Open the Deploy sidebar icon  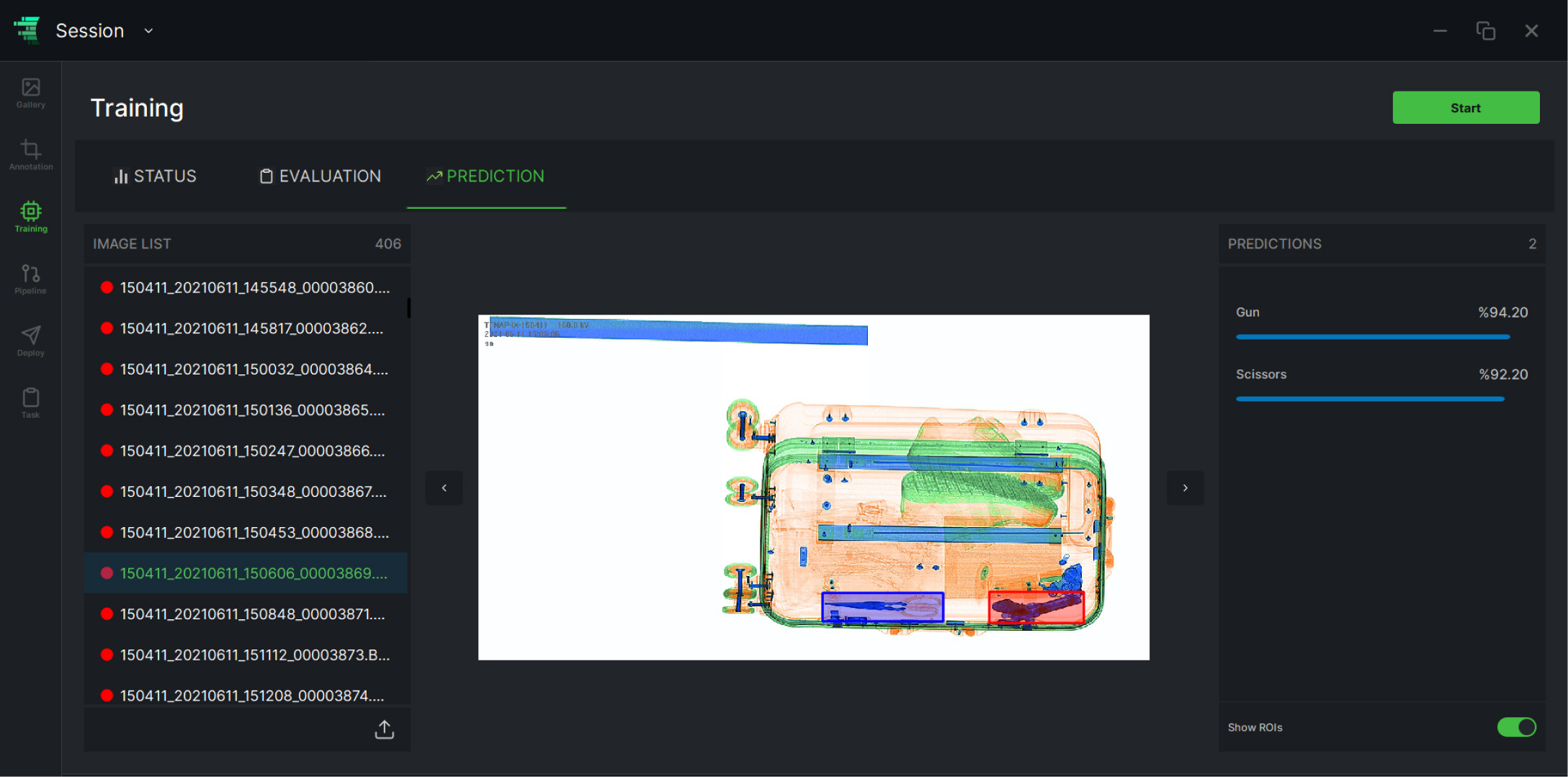[x=30, y=341]
